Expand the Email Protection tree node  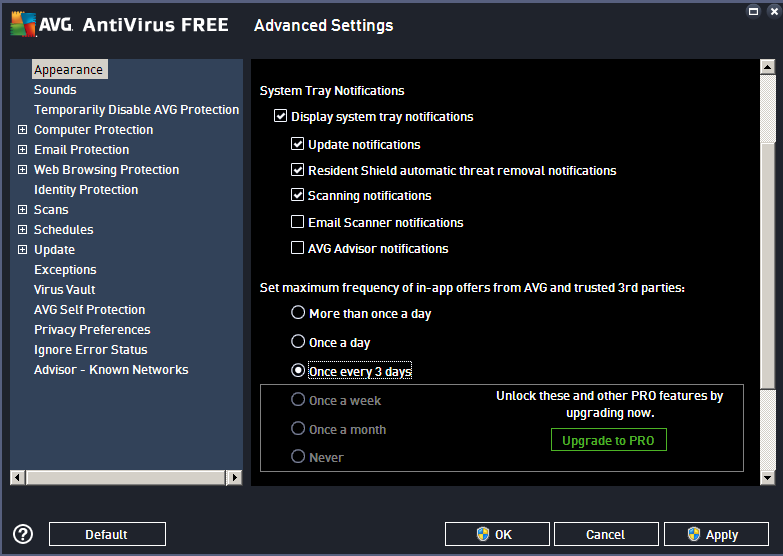coord(22,150)
